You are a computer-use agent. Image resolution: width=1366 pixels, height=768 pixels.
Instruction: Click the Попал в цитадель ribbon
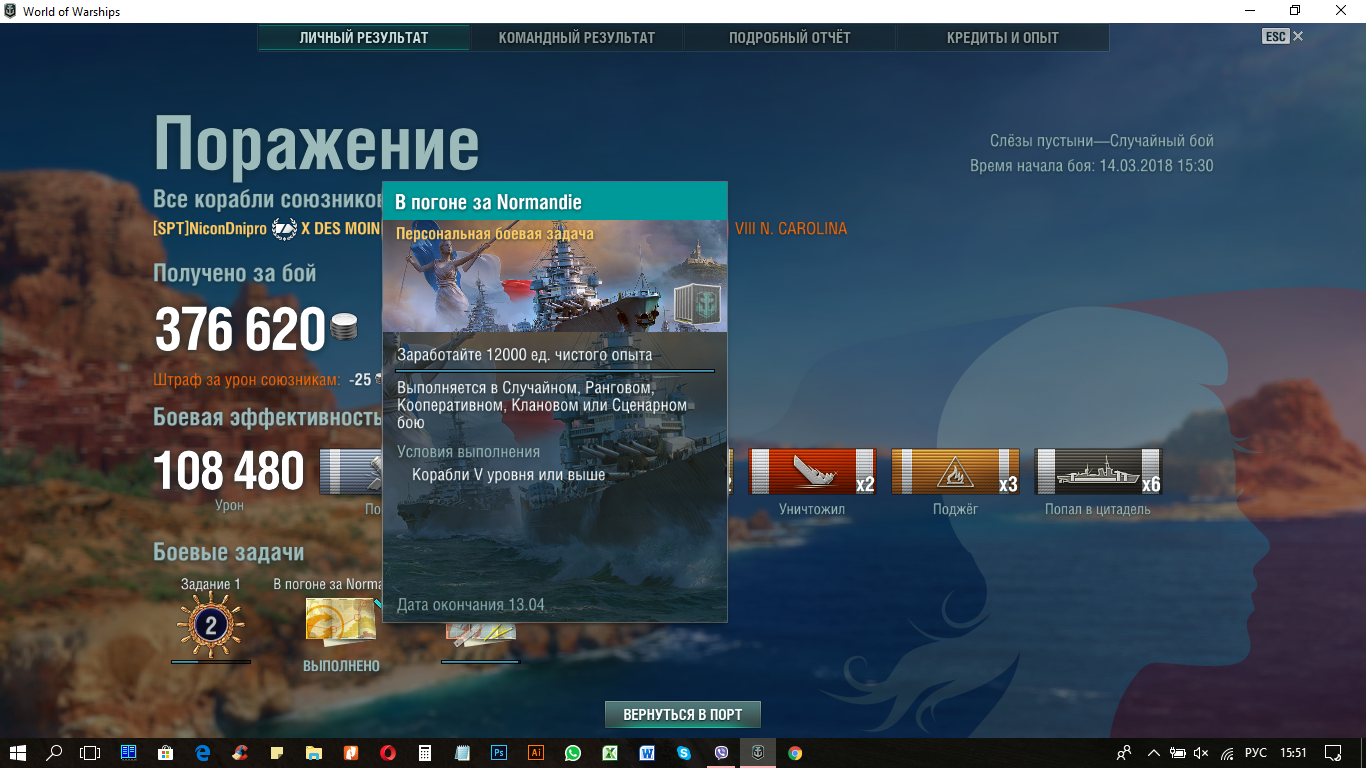click(1097, 472)
